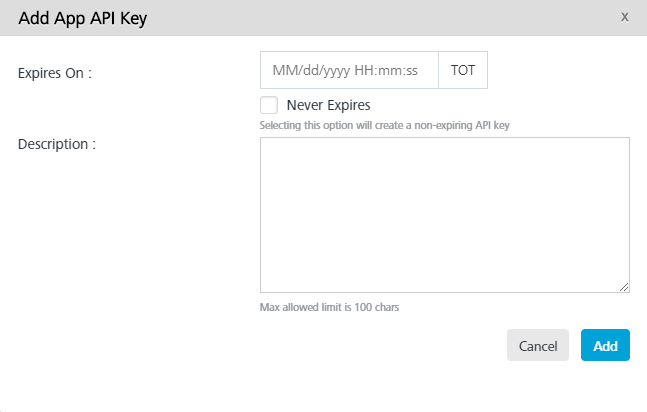Cancel adding the API key
This screenshot has height=412, width=647.
pos(538,345)
